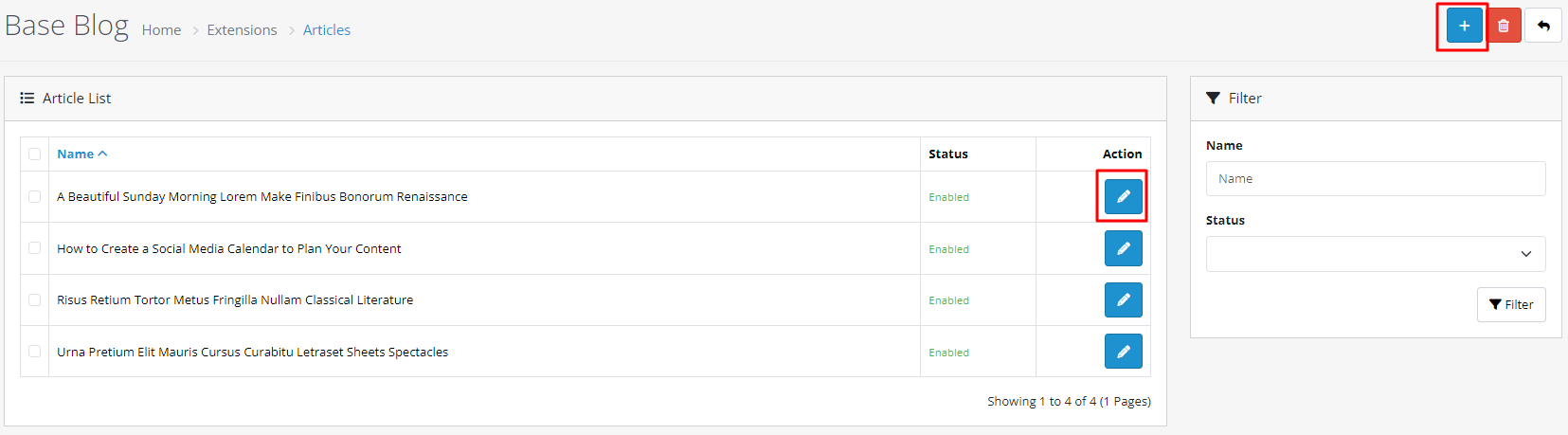Click the red delete trash button
The width and height of the screenshot is (1568, 435).
pos(1504,26)
